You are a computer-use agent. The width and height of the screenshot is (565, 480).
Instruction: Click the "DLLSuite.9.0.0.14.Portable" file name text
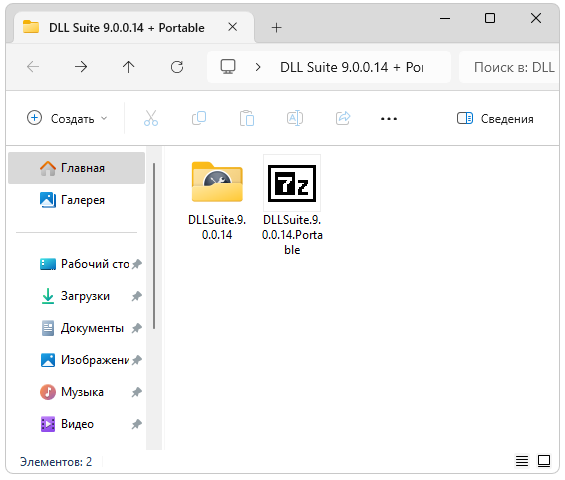(292, 235)
